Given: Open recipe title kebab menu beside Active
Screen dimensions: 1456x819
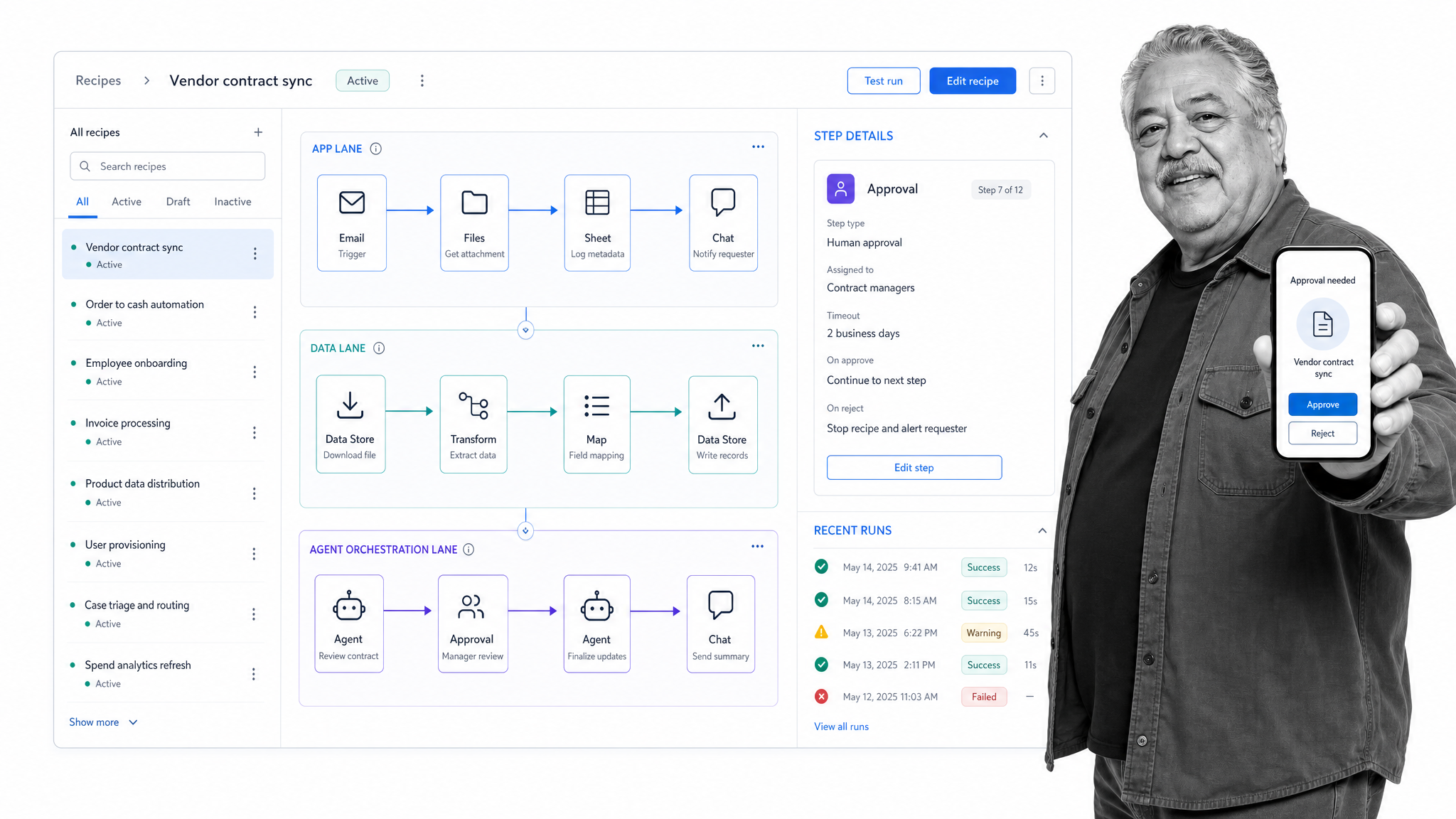Looking at the screenshot, I should tap(422, 80).
